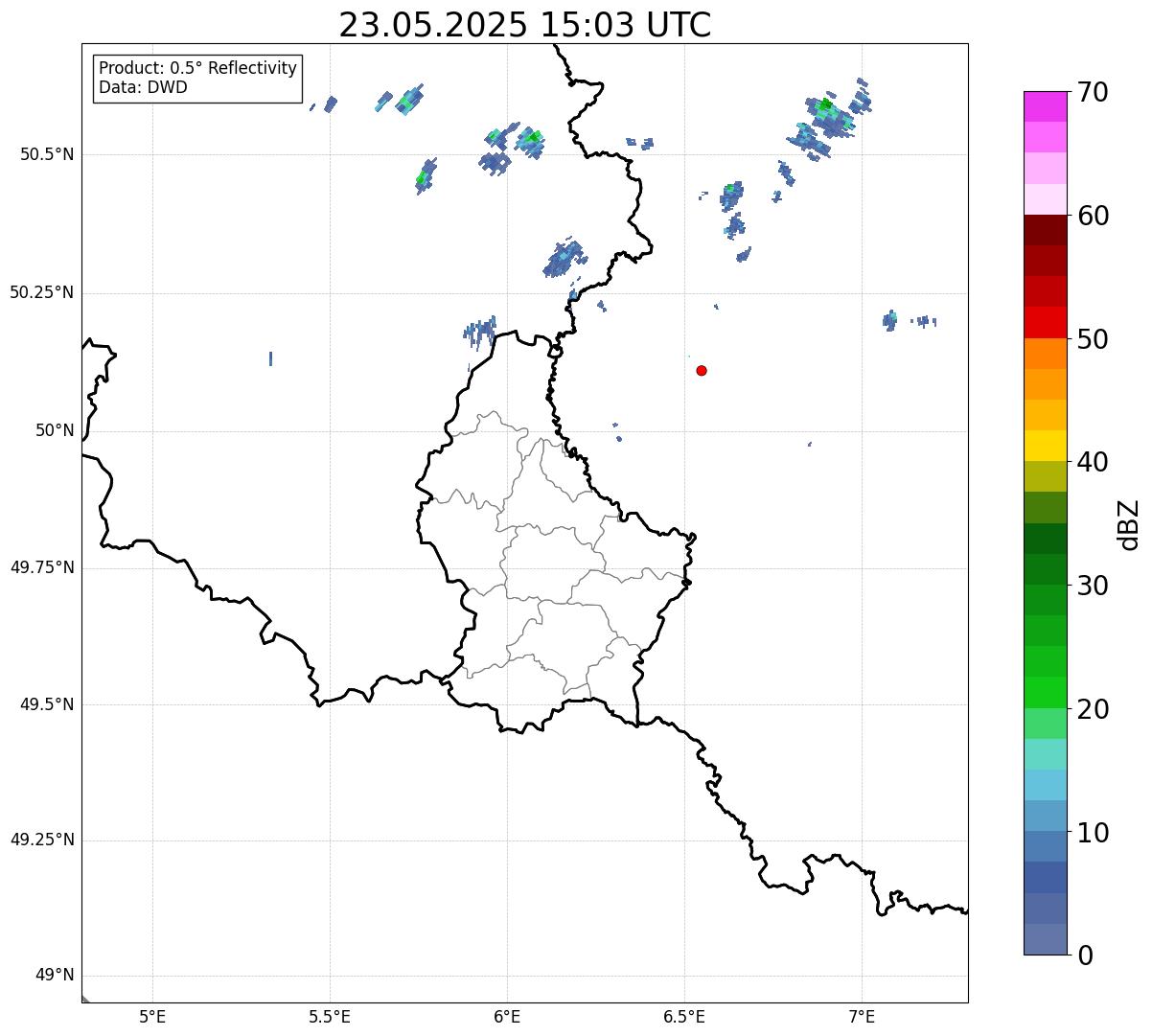Click the '5.5°E' longitude label
This screenshot has height=1036, width=1152.
point(330,1017)
